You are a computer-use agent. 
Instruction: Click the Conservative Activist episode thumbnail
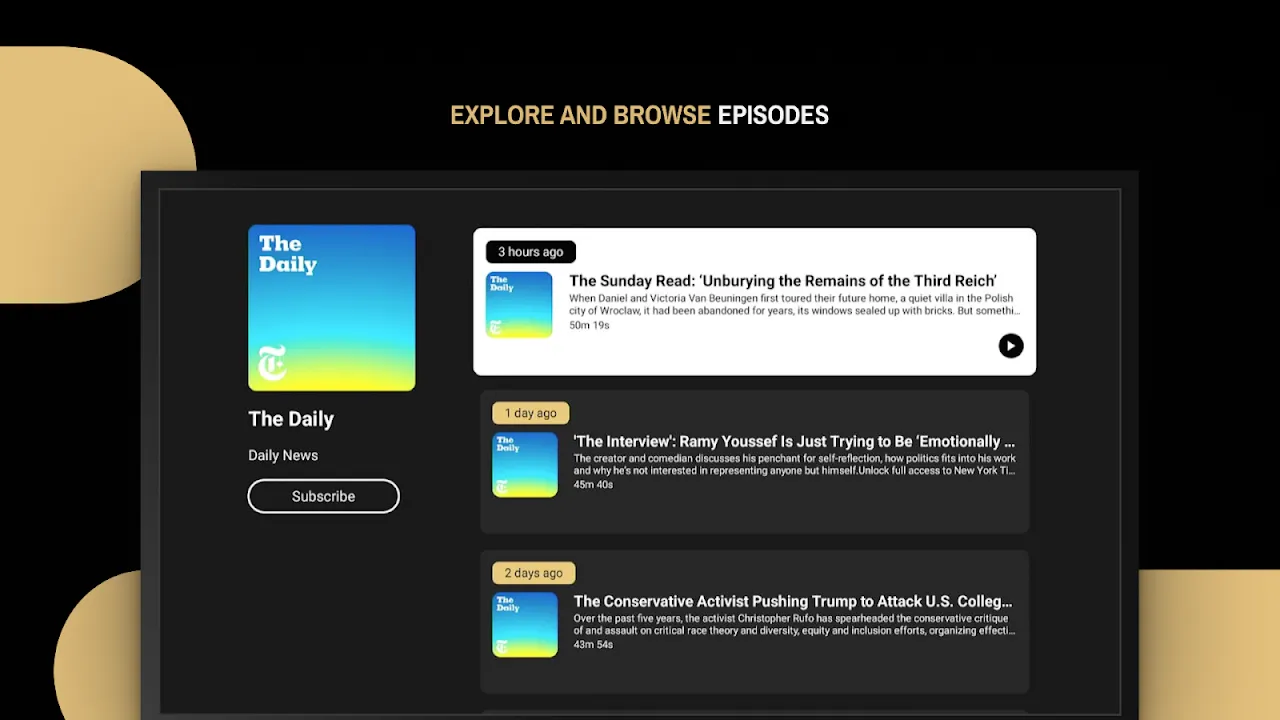(x=525, y=625)
